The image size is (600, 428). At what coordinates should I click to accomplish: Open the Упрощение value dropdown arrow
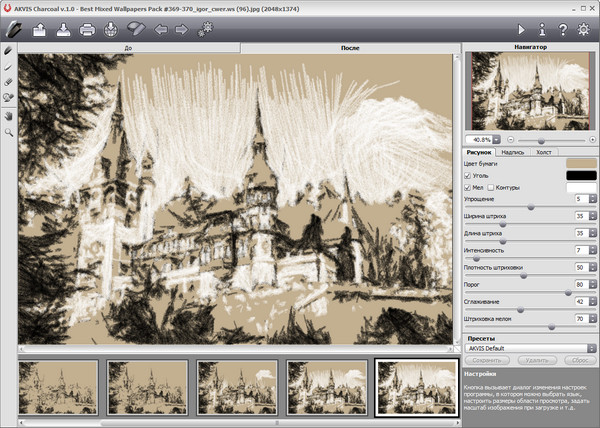pyautogui.click(x=592, y=200)
